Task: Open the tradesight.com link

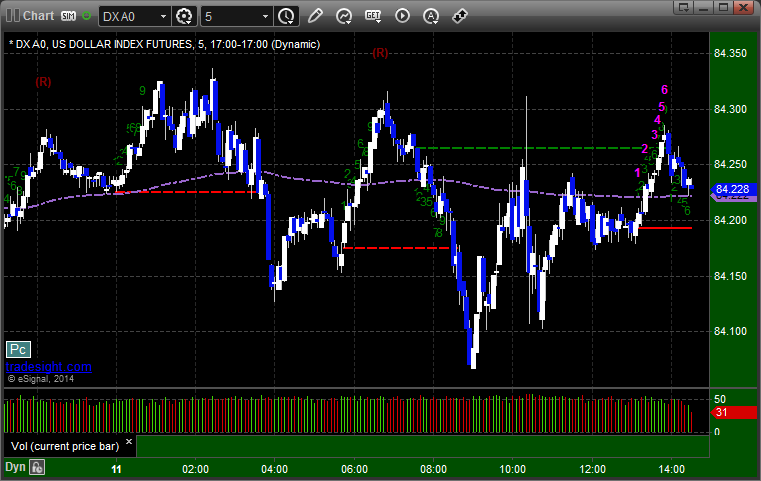Action: 49,366
